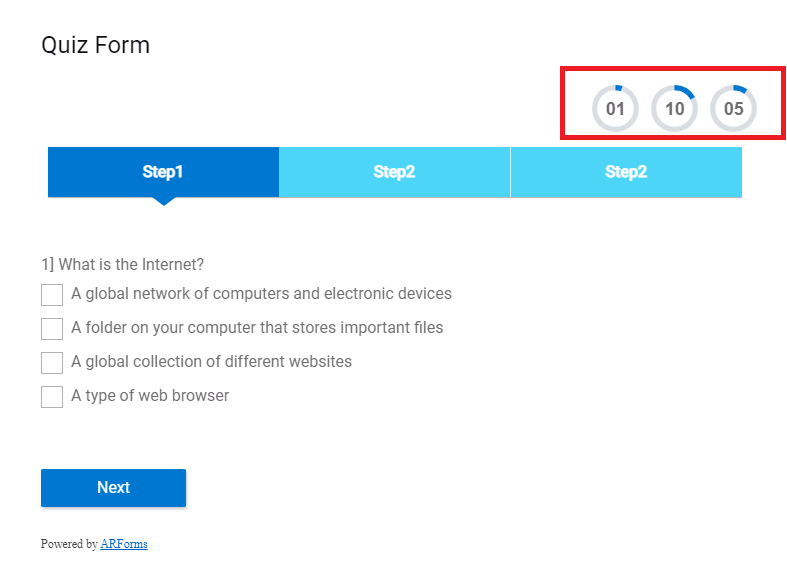Click the Quiz Form heading
The image size is (787, 576).
pos(95,45)
